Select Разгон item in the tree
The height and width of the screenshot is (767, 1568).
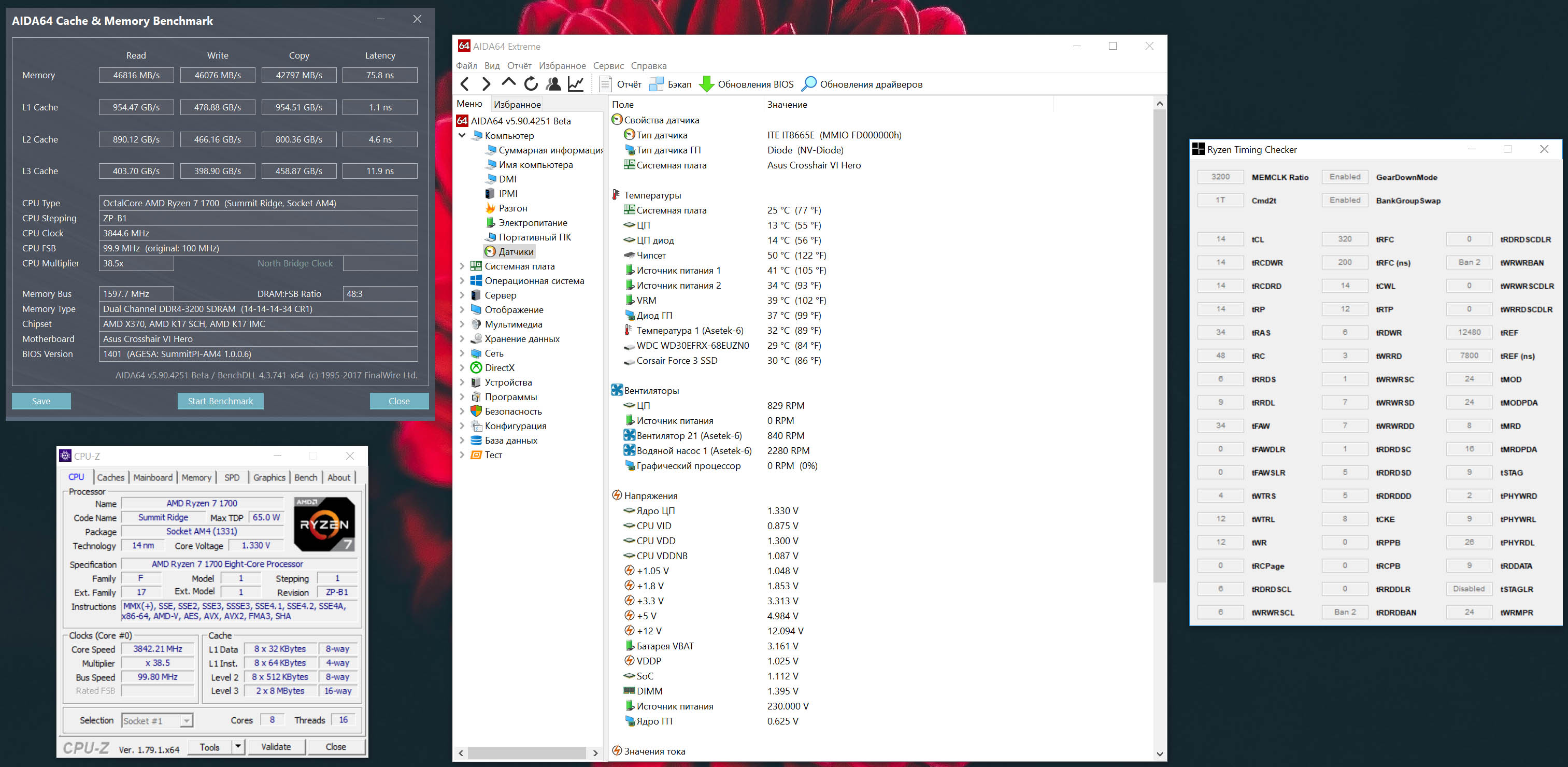click(512, 208)
